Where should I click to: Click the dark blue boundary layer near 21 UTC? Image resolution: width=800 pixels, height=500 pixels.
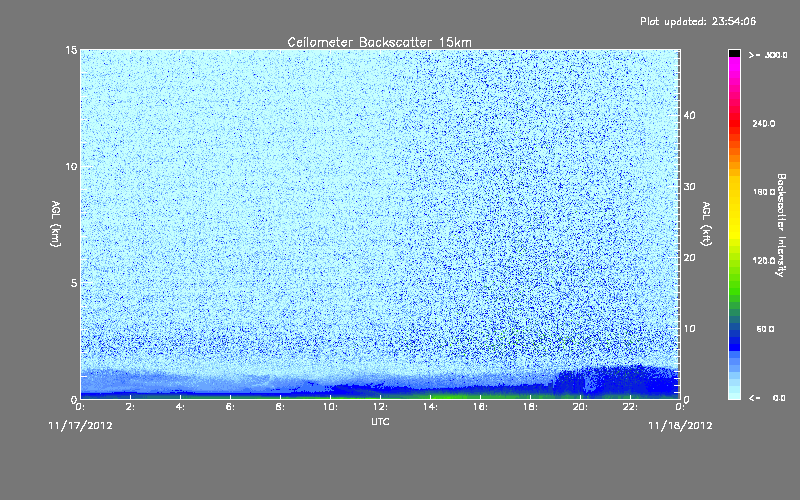pyautogui.click(x=605, y=382)
